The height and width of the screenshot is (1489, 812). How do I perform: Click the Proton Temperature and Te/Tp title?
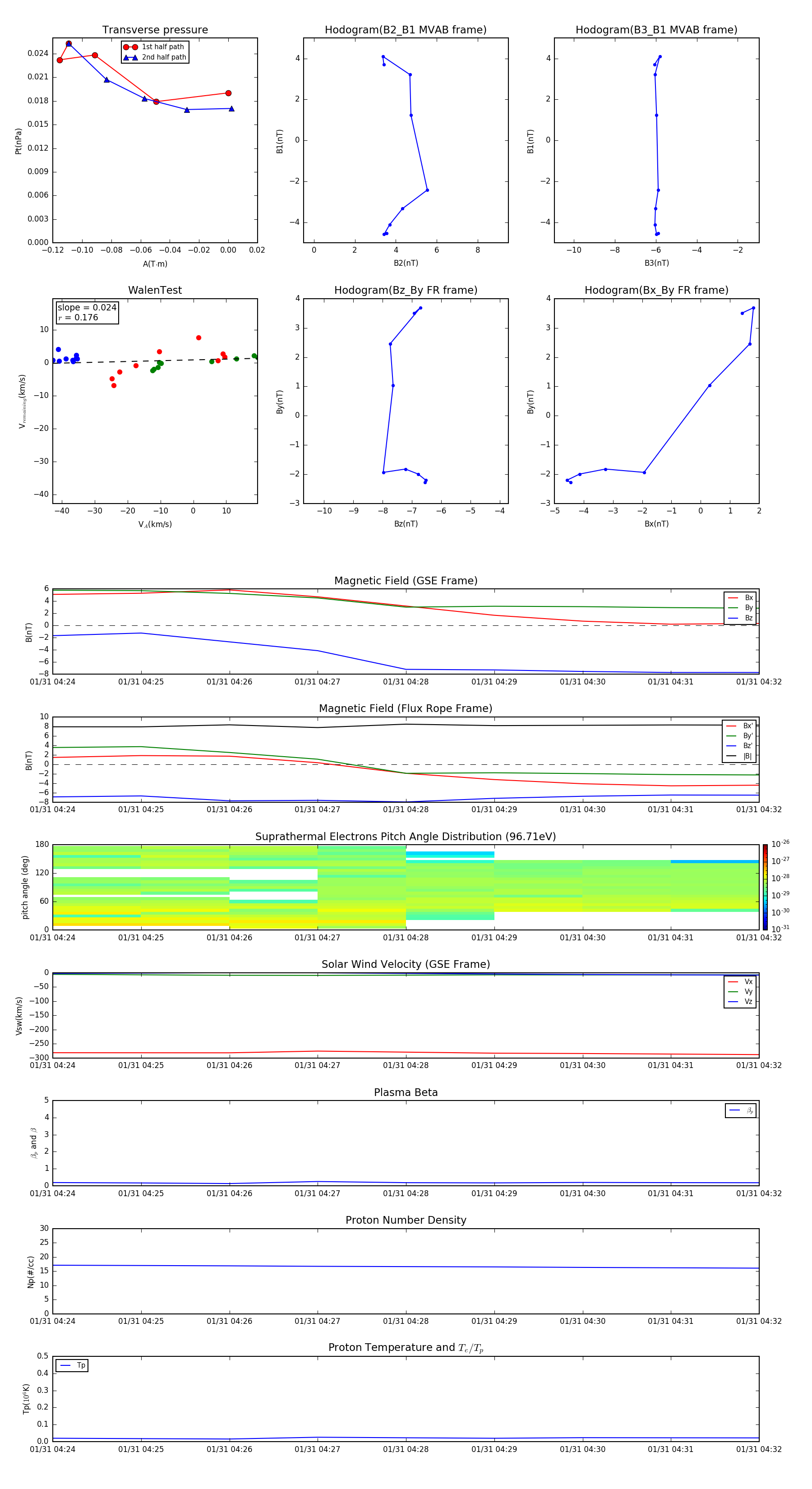[x=406, y=1348]
